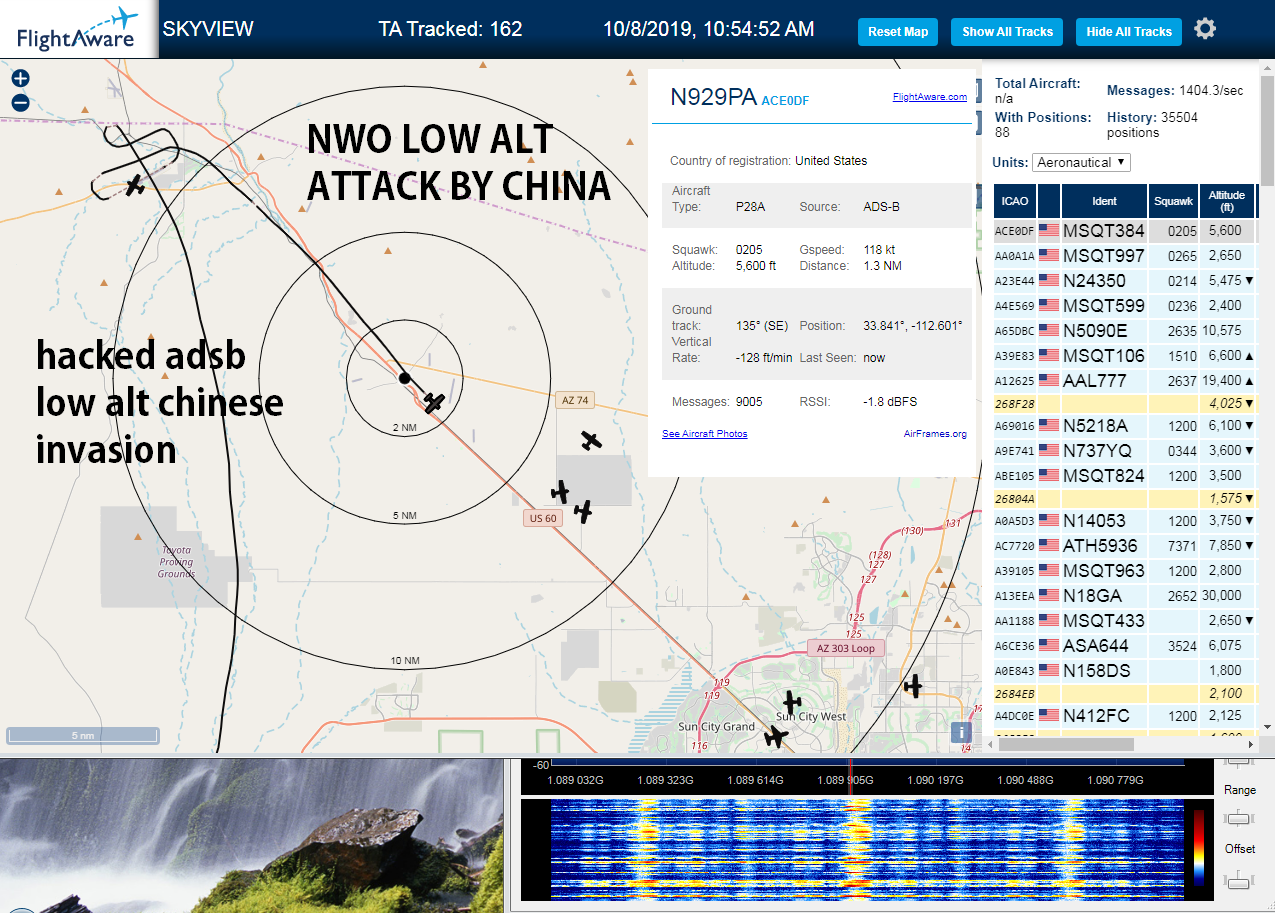This screenshot has width=1275, height=913.
Task: Click the US flag in the N158DS row
Action: coord(1048,671)
